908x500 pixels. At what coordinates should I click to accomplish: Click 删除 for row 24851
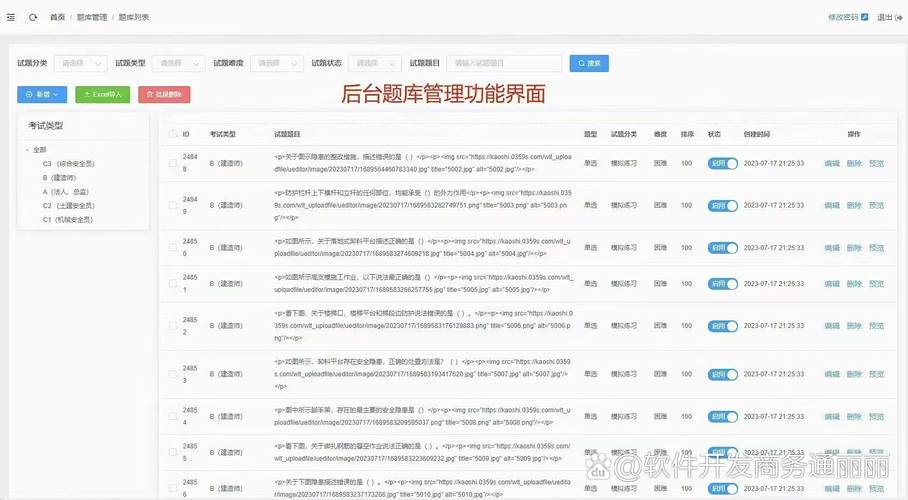point(854,284)
